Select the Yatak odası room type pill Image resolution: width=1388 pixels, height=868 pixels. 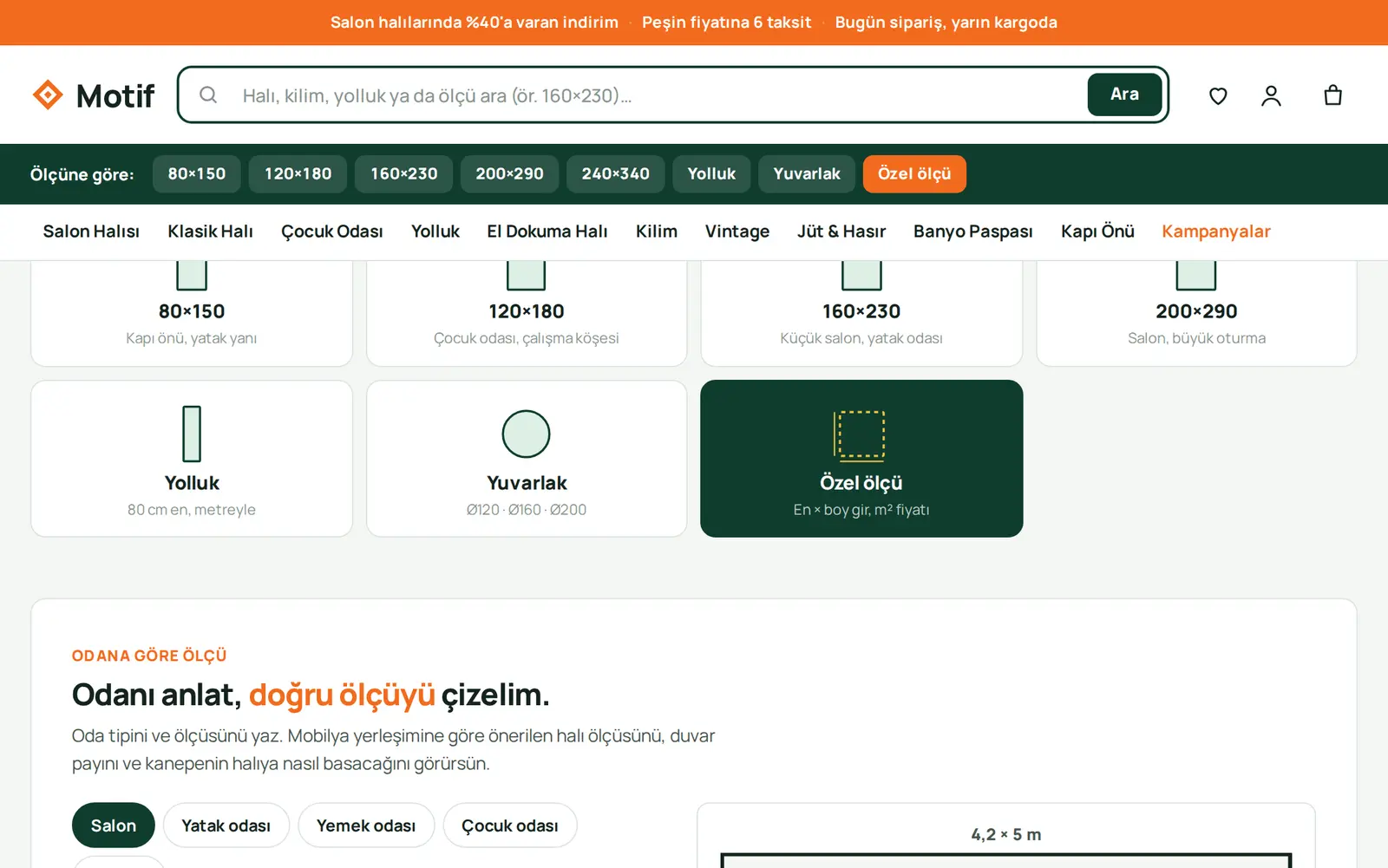coord(226,826)
